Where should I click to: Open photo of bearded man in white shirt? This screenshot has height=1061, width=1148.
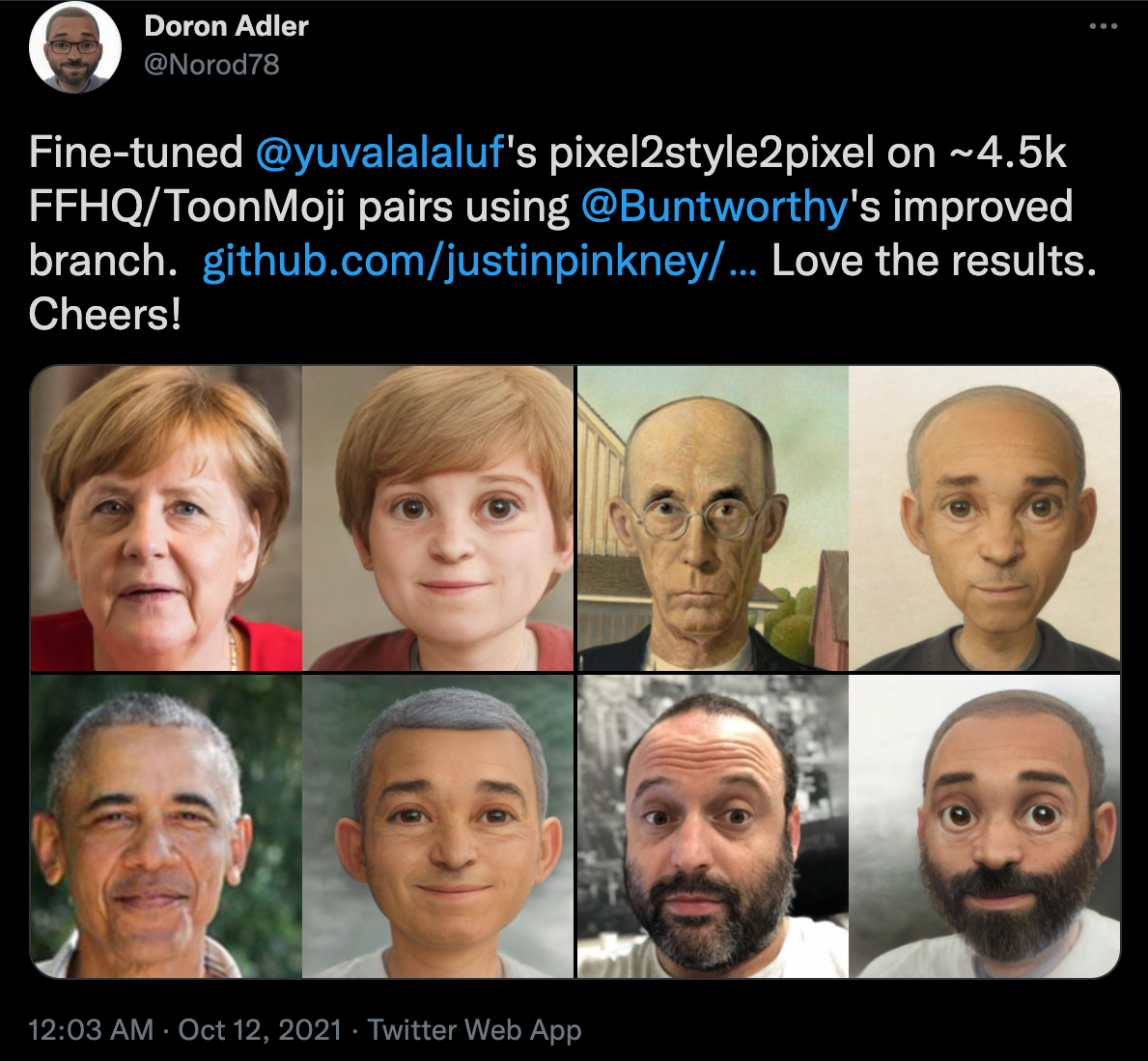point(714,826)
